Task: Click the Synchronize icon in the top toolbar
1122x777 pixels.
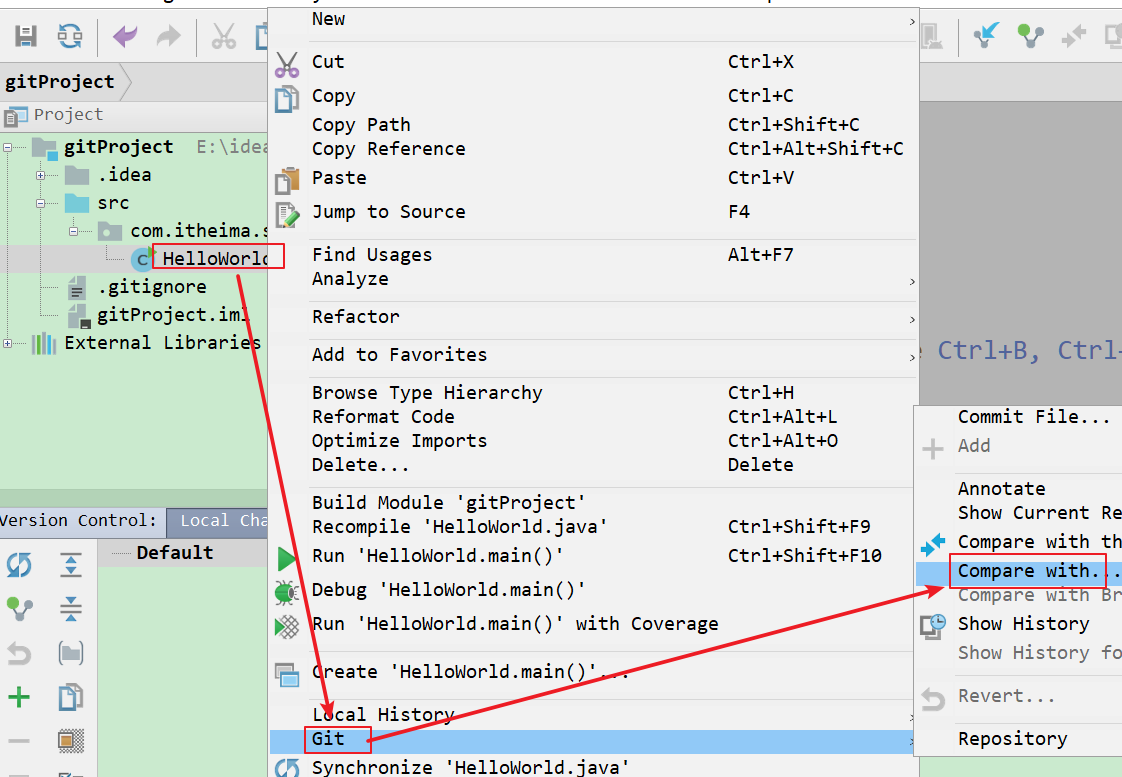Action: coord(70,37)
